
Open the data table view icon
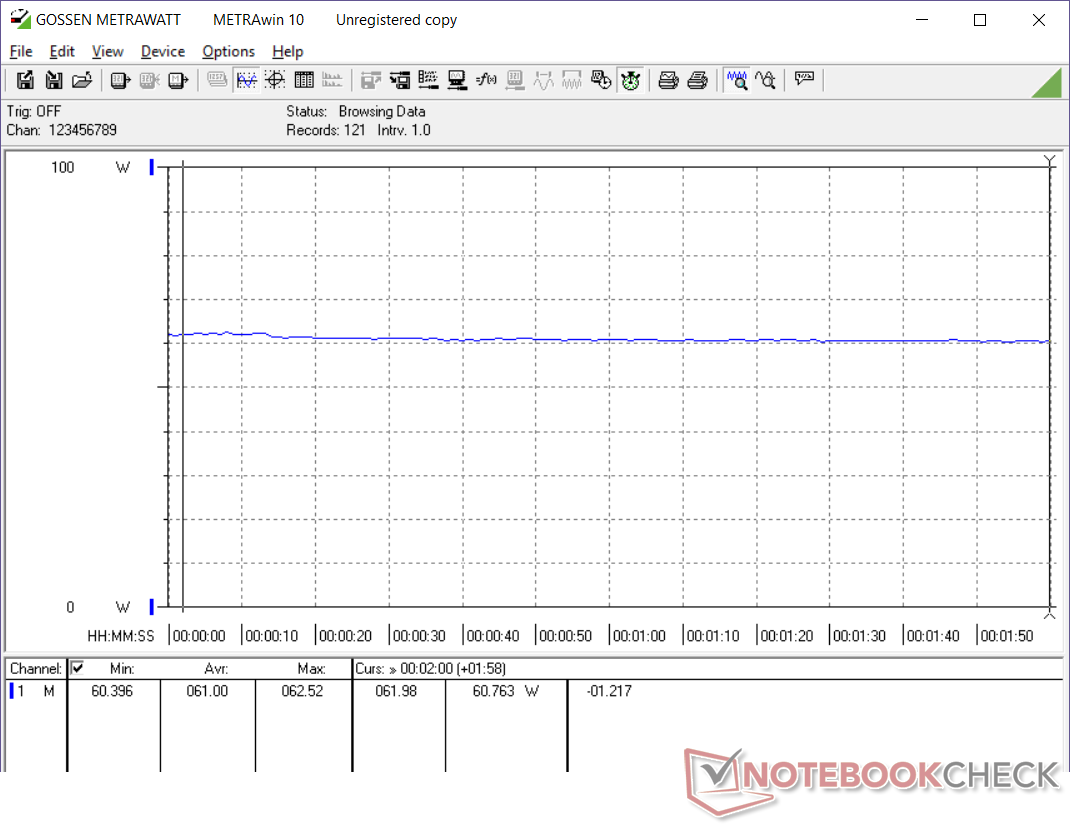(304, 81)
